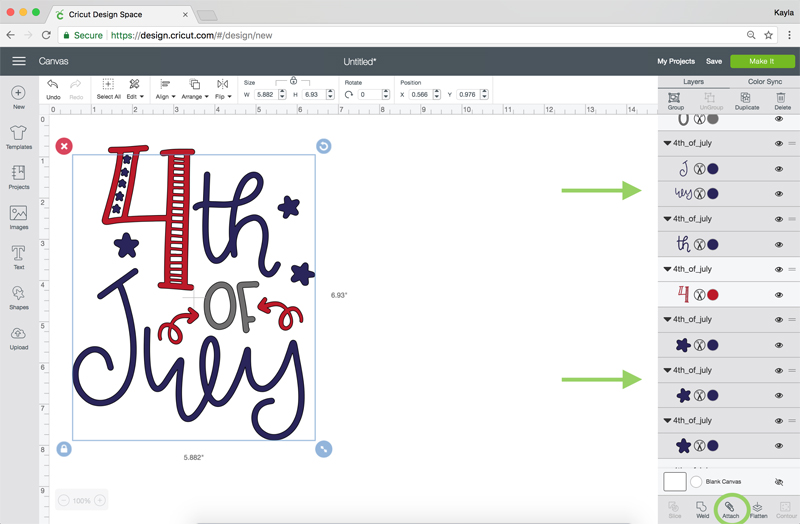Select the Cricut Design Space browser tab
This screenshot has height=524, width=800.
point(121,14)
